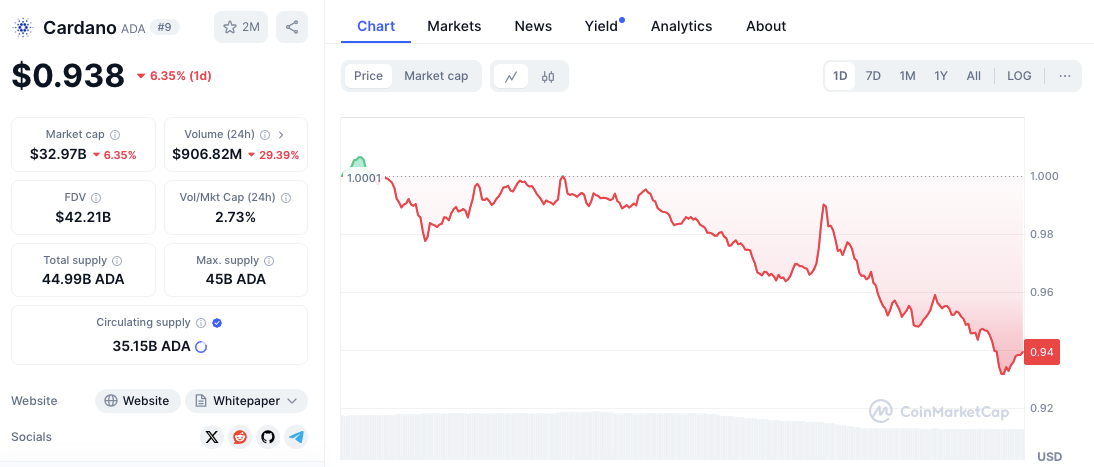Select the 7D time range
This screenshot has width=1094, height=467.
[873, 76]
